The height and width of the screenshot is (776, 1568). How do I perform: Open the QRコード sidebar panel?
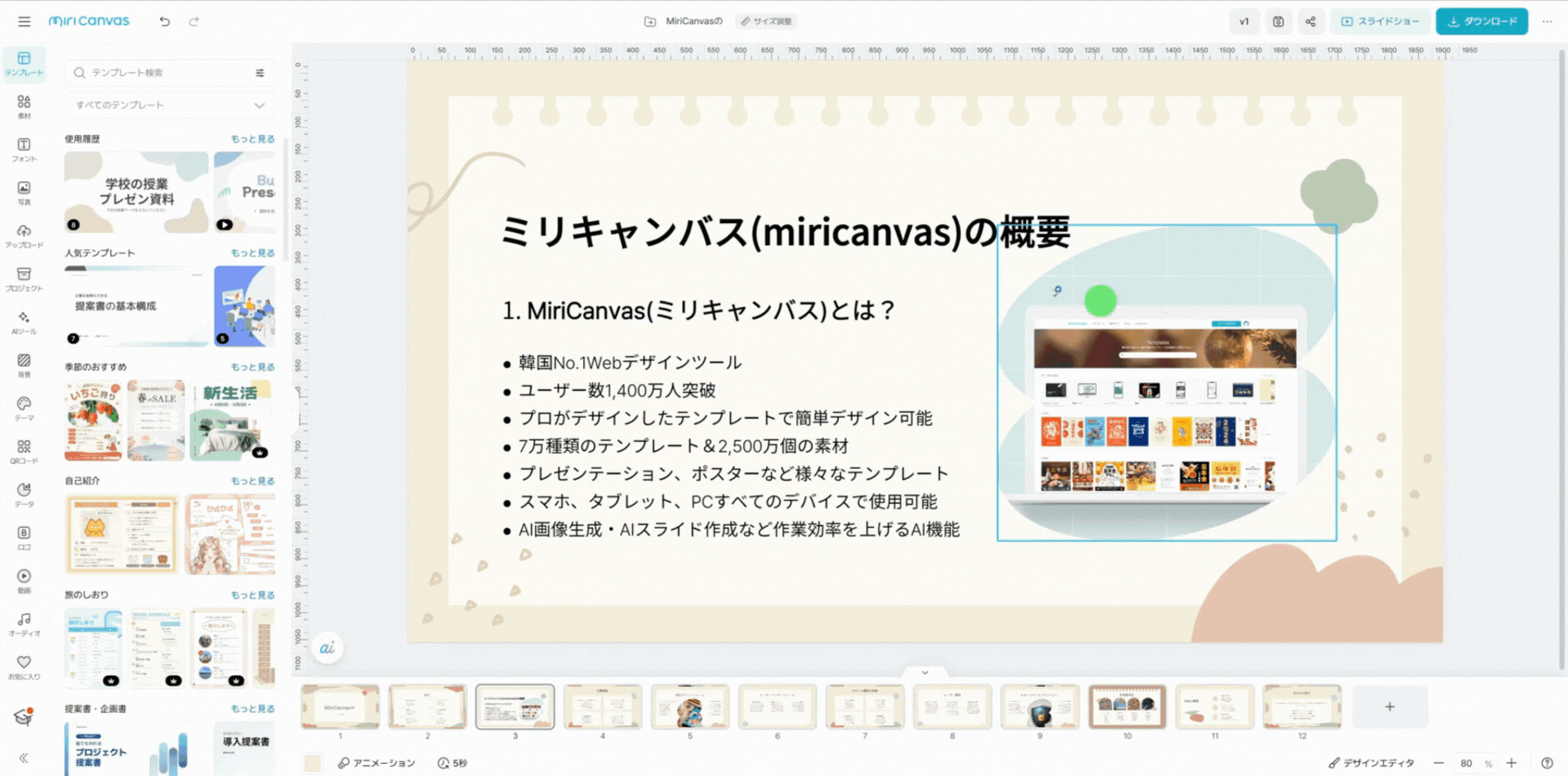(24, 452)
